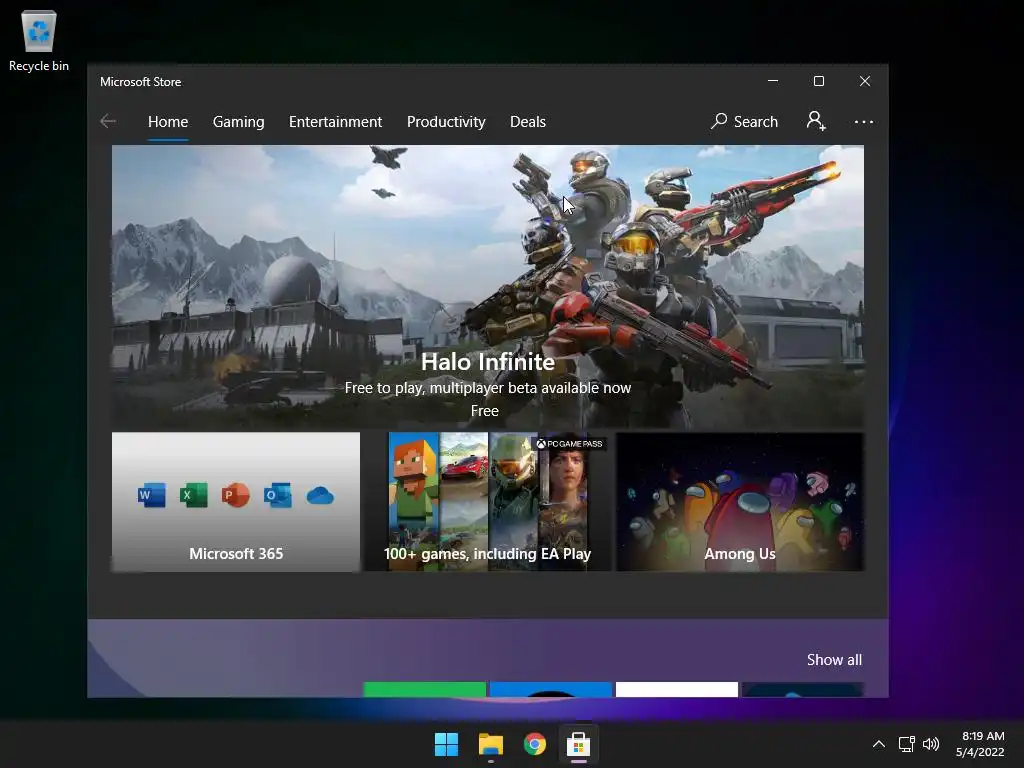The width and height of the screenshot is (1024, 768).
Task: Open the 100+ games EA Play tile
Action: tap(488, 502)
